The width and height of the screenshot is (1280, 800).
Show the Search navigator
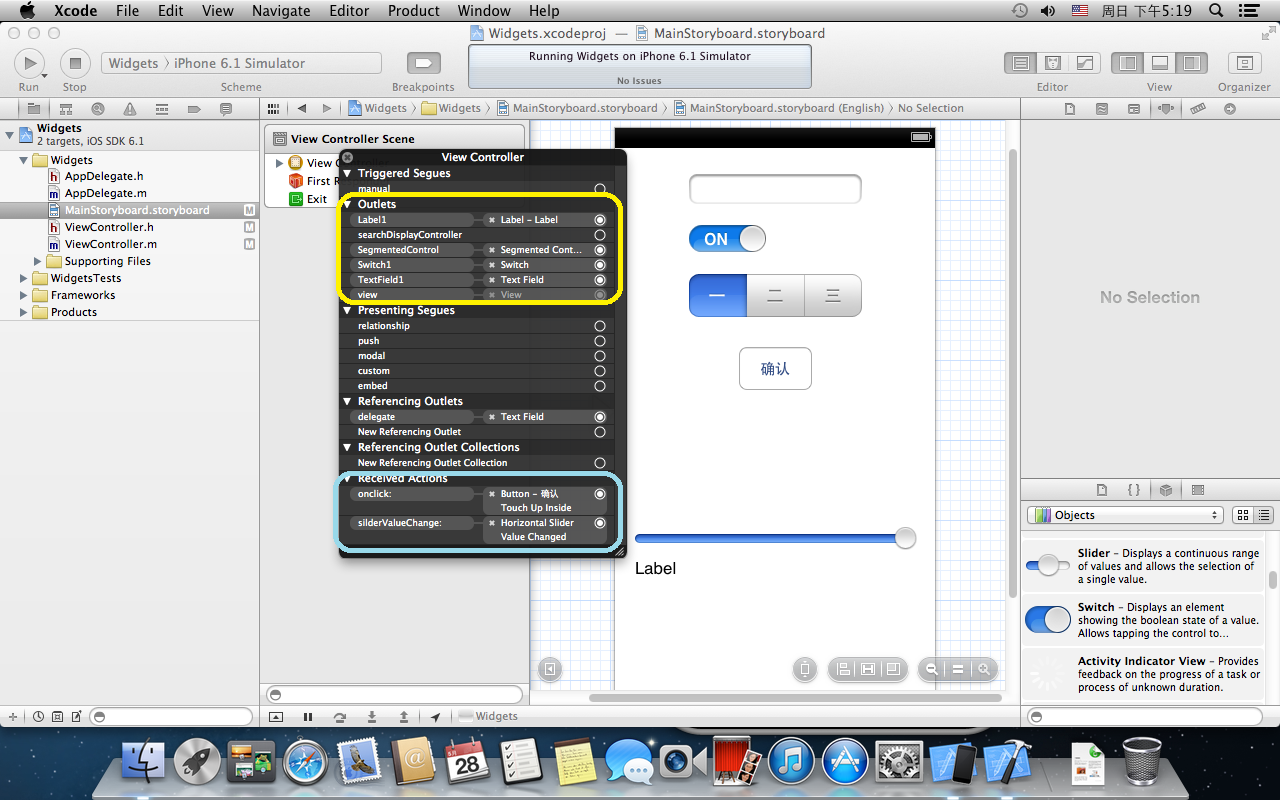97,108
